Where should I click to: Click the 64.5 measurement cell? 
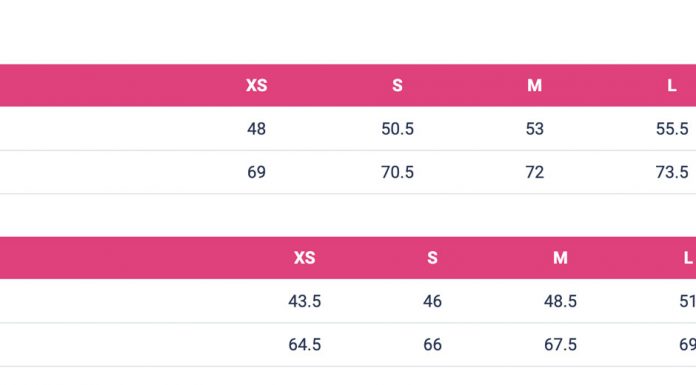304,345
